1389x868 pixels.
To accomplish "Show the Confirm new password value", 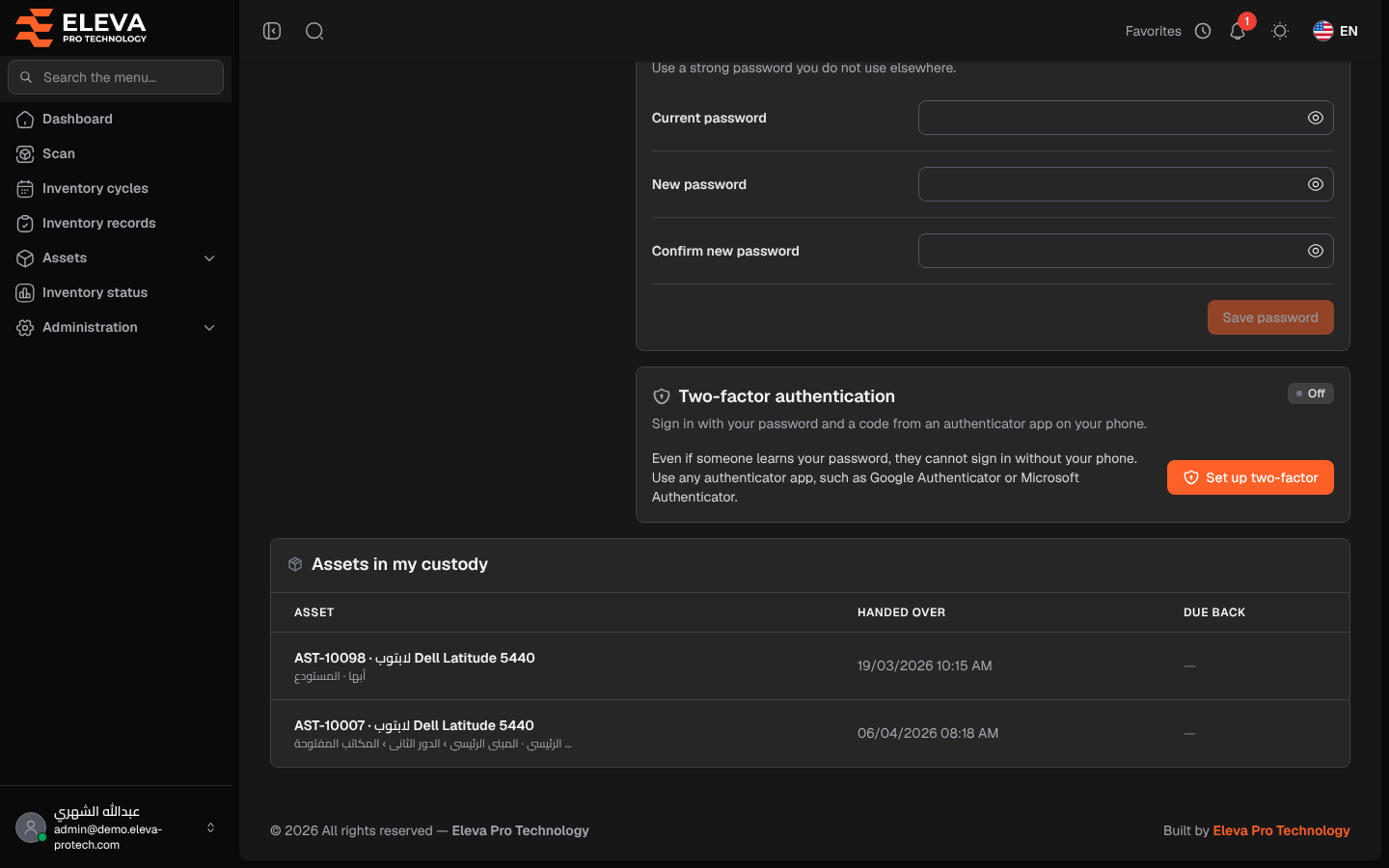I will [1315, 251].
